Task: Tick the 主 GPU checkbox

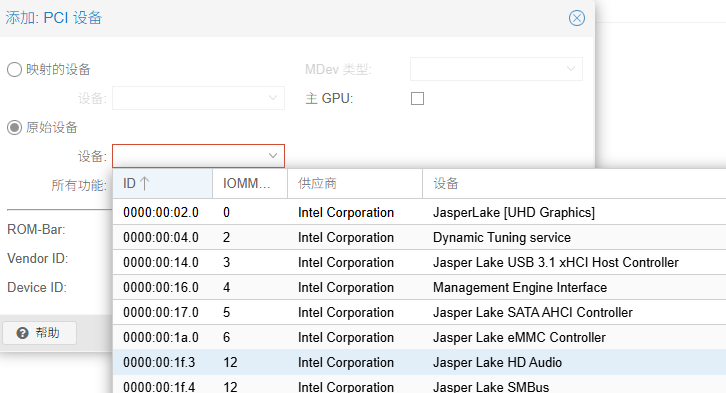Action: pos(417,99)
